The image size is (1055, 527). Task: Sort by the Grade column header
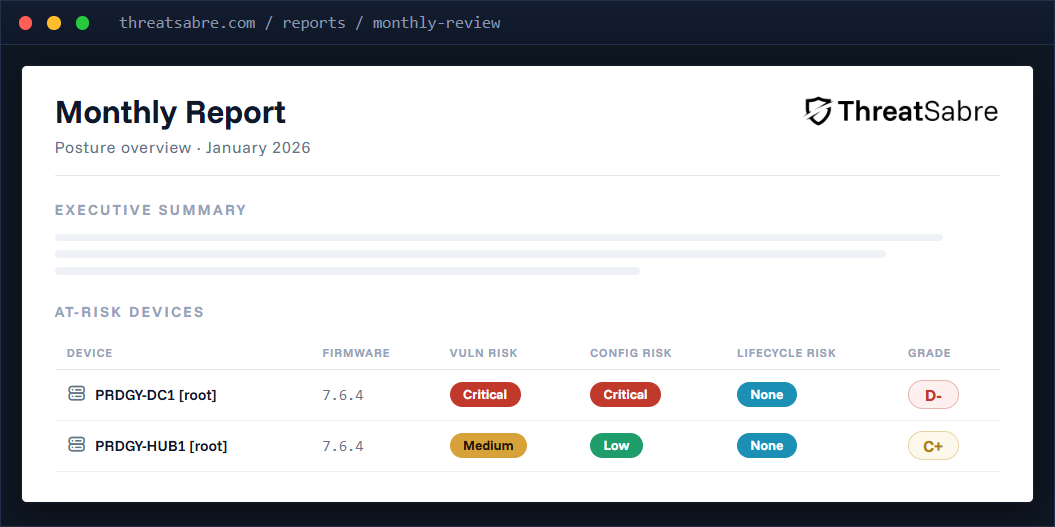coord(929,353)
